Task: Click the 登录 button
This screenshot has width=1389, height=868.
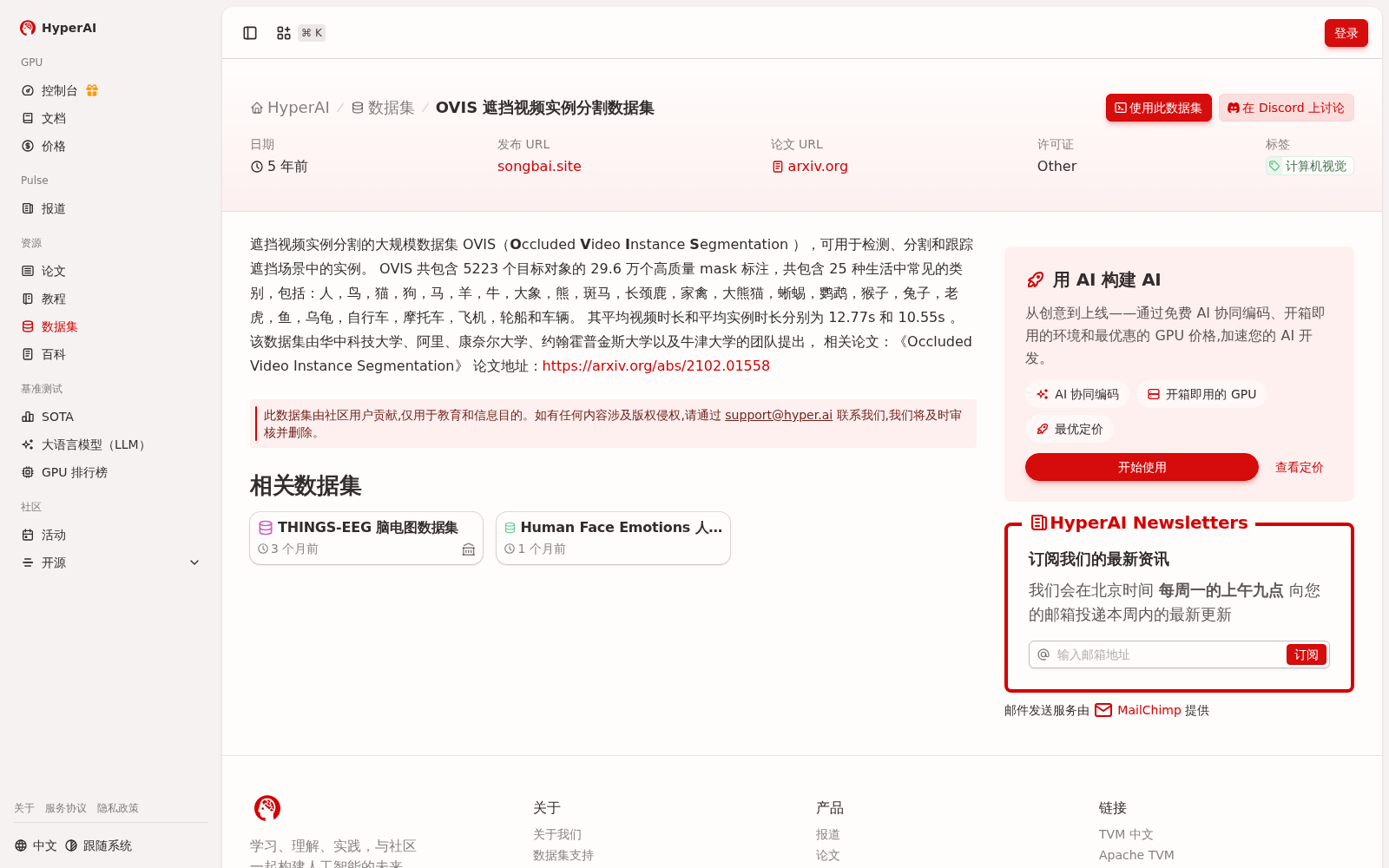Action: 1346,33
